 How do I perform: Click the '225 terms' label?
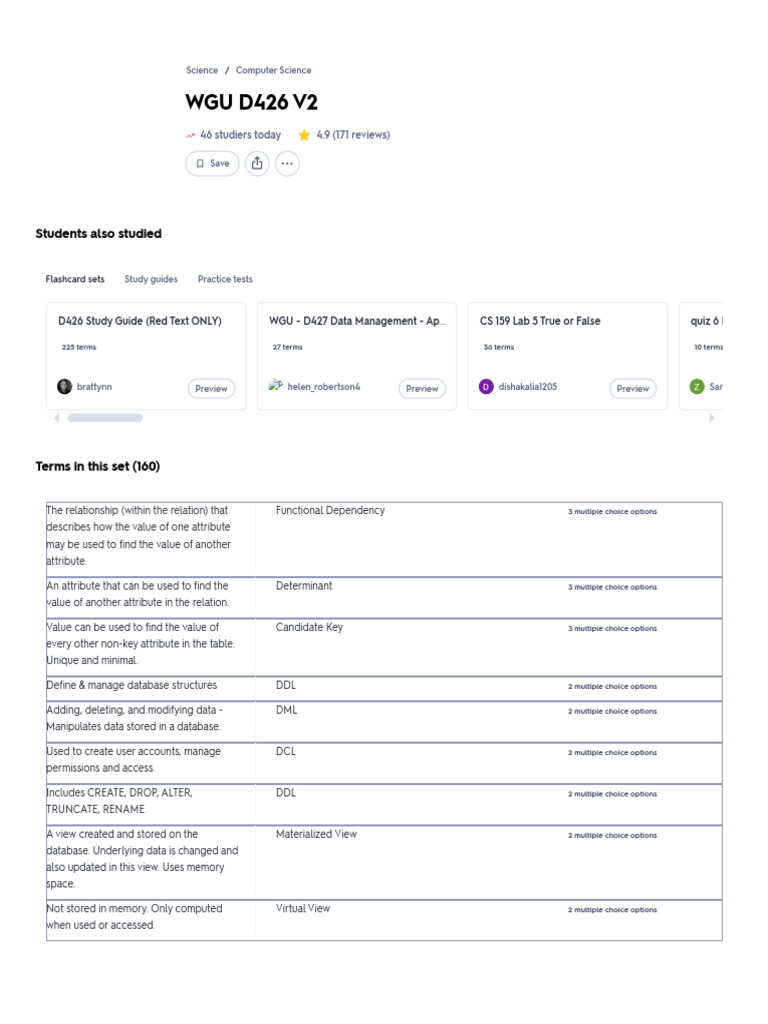click(79, 347)
